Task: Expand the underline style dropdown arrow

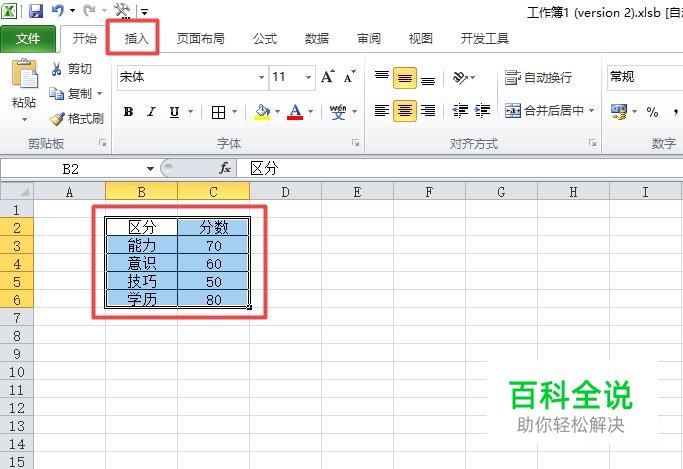Action: 190,112
